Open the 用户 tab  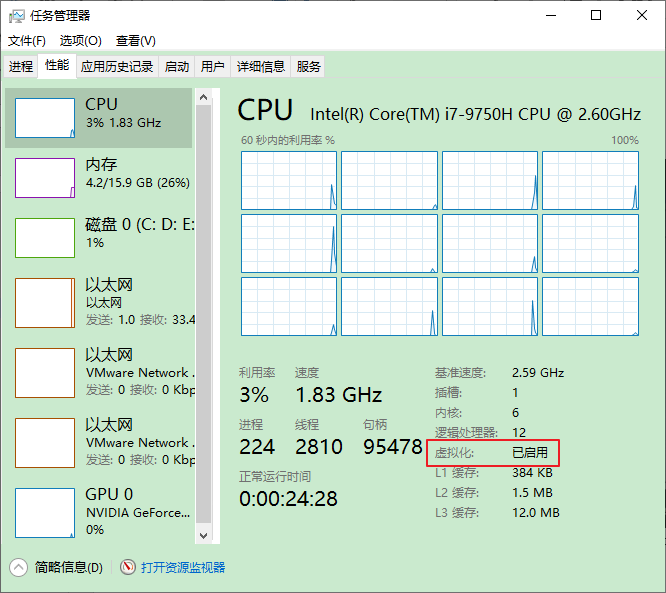click(x=212, y=66)
